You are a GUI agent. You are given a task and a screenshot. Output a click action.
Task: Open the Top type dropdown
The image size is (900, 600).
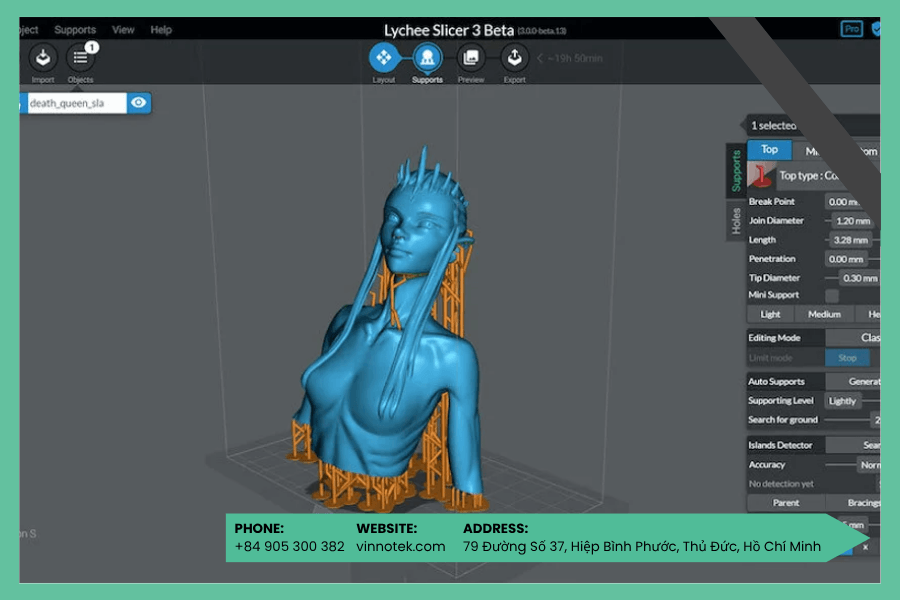pos(829,176)
